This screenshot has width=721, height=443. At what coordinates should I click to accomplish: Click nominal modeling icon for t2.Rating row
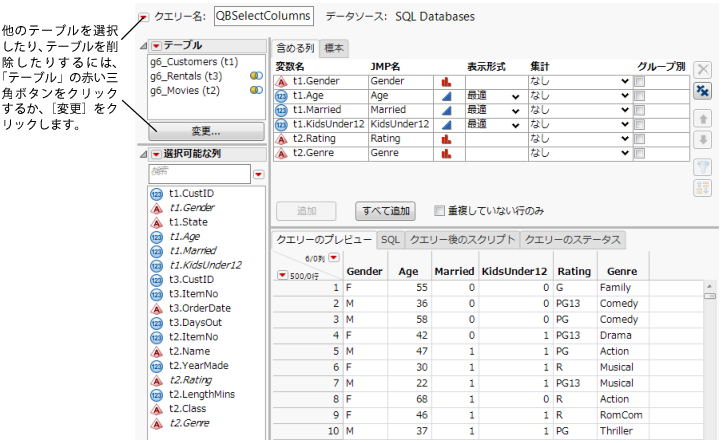(x=446, y=139)
